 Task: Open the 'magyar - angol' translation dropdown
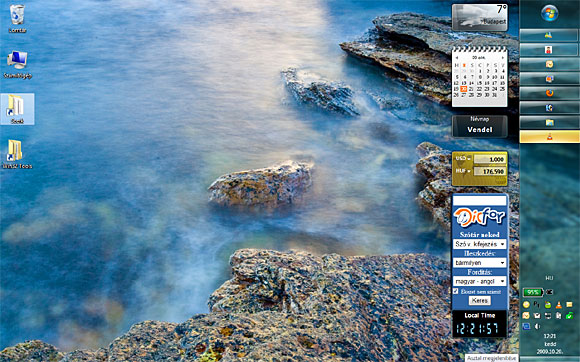tap(480, 281)
